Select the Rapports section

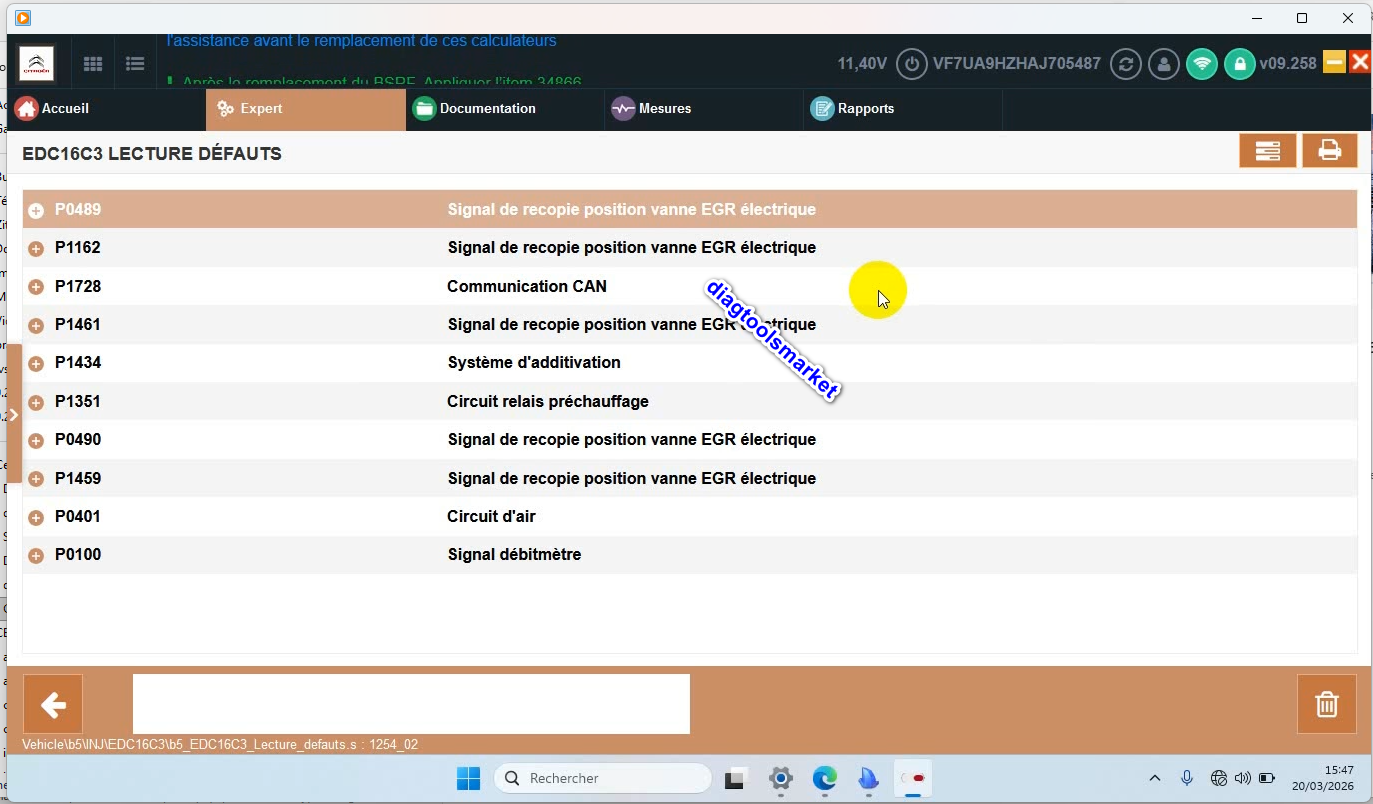click(864, 108)
